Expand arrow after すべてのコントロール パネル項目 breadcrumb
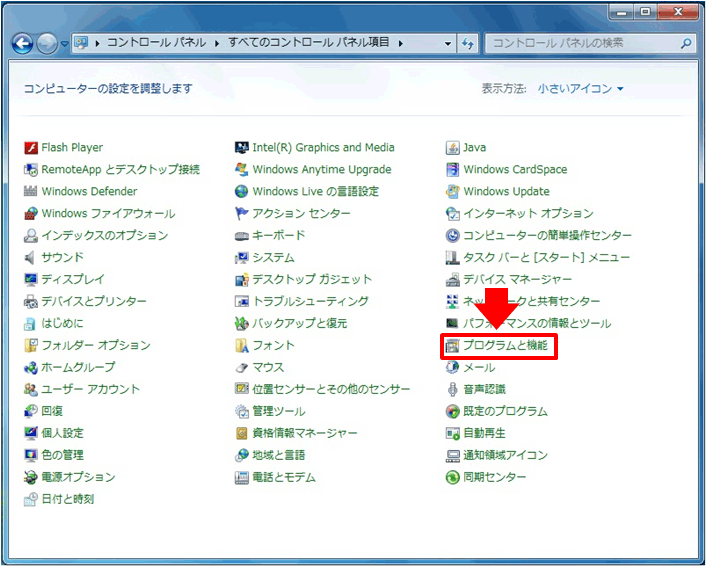This screenshot has height=568, width=707. [401, 44]
